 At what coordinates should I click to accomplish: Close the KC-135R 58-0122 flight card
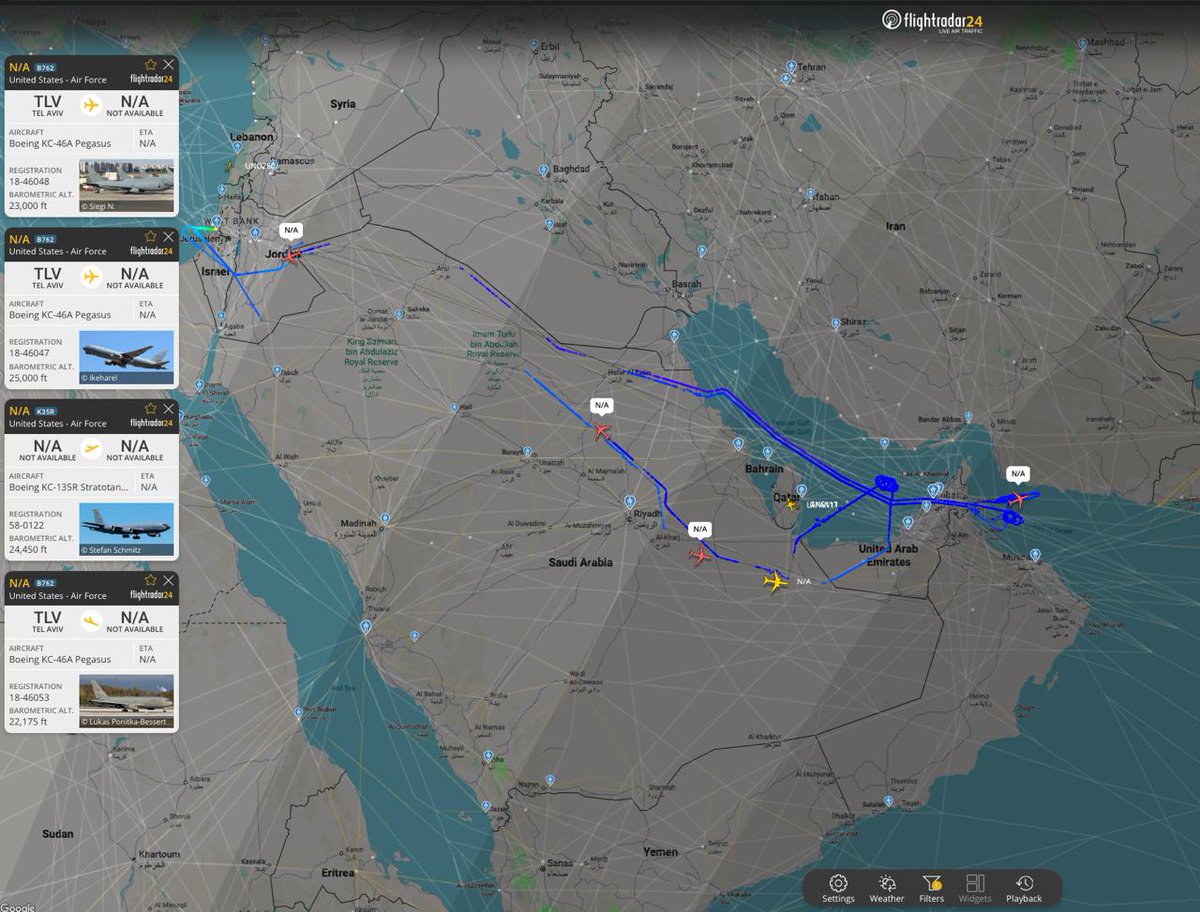tap(168, 409)
